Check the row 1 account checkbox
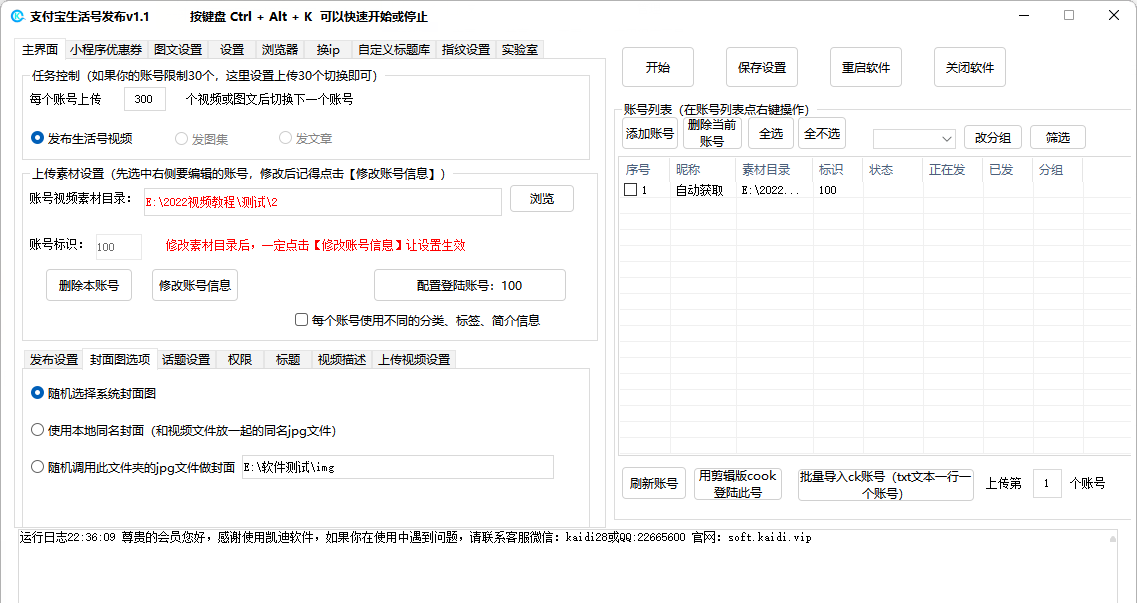Image resolution: width=1137 pixels, height=603 pixels. coord(631,190)
